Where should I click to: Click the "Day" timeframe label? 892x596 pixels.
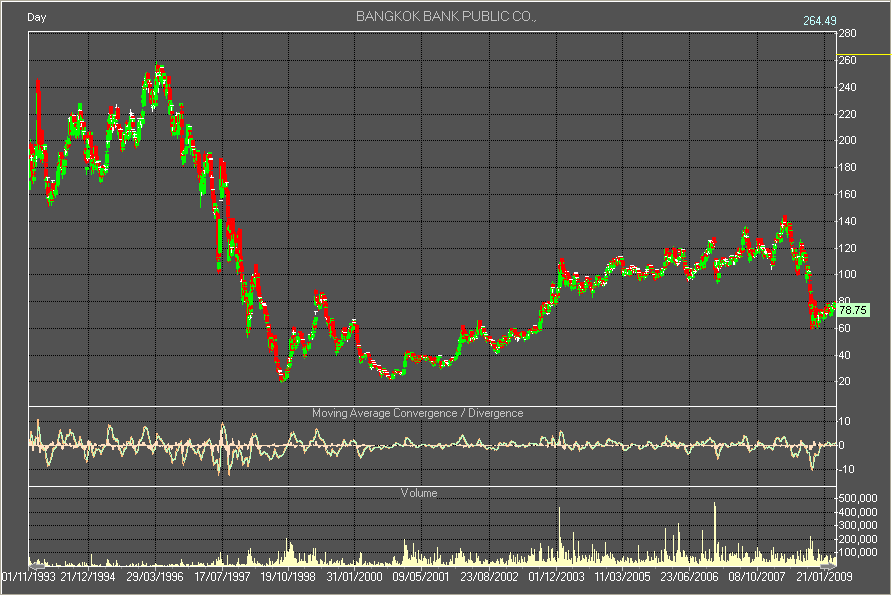pyautogui.click(x=36, y=17)
